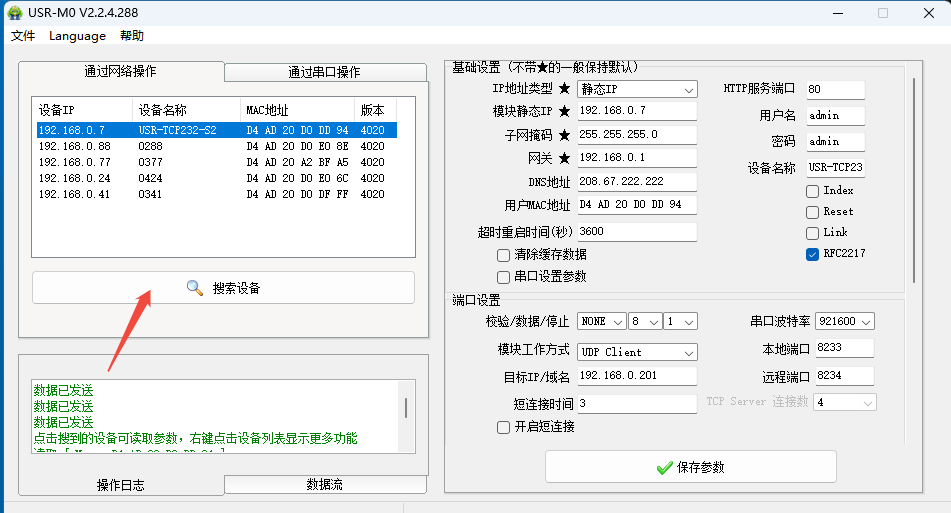Enable the 清除缓存数据 checkbox
The image size is (951, 513).
(x=504, y=255)
